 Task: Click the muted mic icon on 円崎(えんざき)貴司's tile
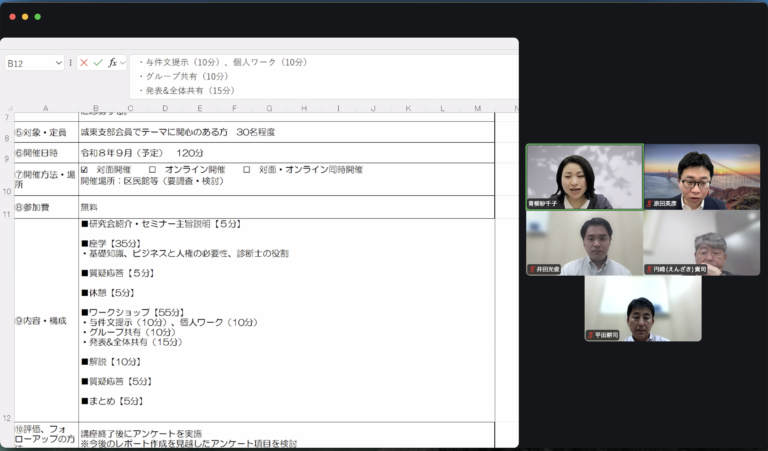[649, 269]
